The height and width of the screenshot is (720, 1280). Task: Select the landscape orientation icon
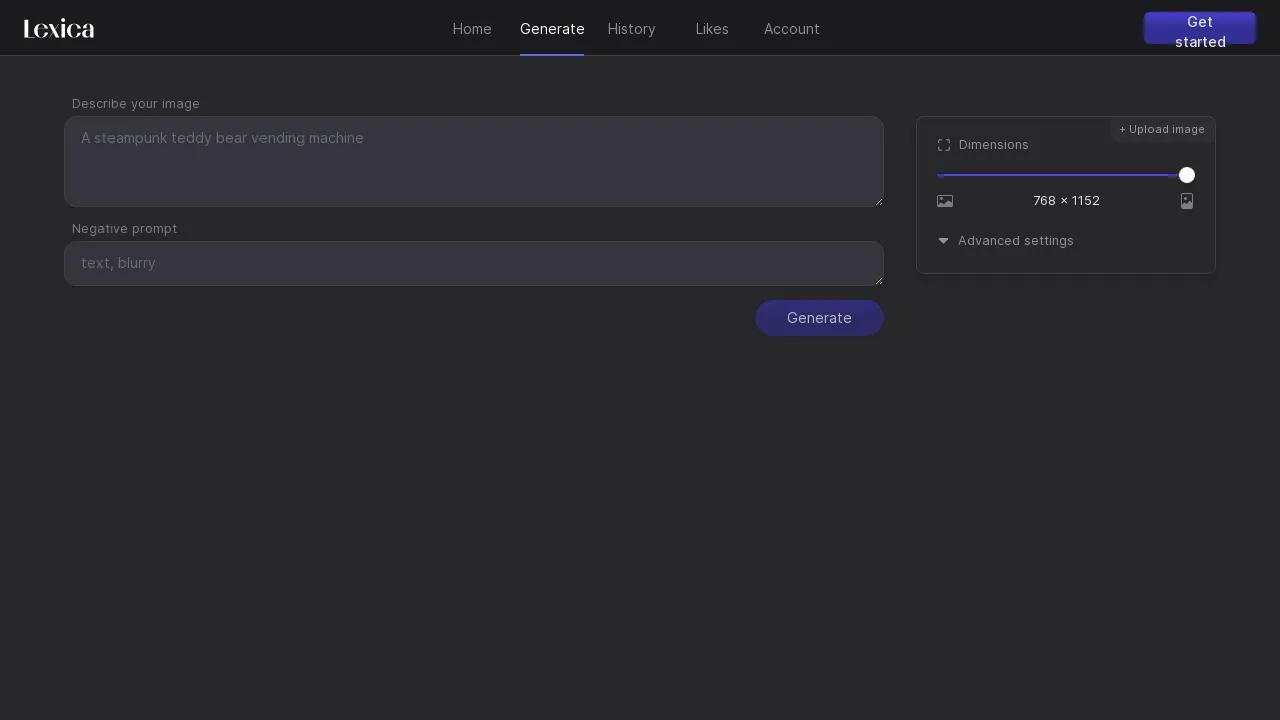click(945, 201)
